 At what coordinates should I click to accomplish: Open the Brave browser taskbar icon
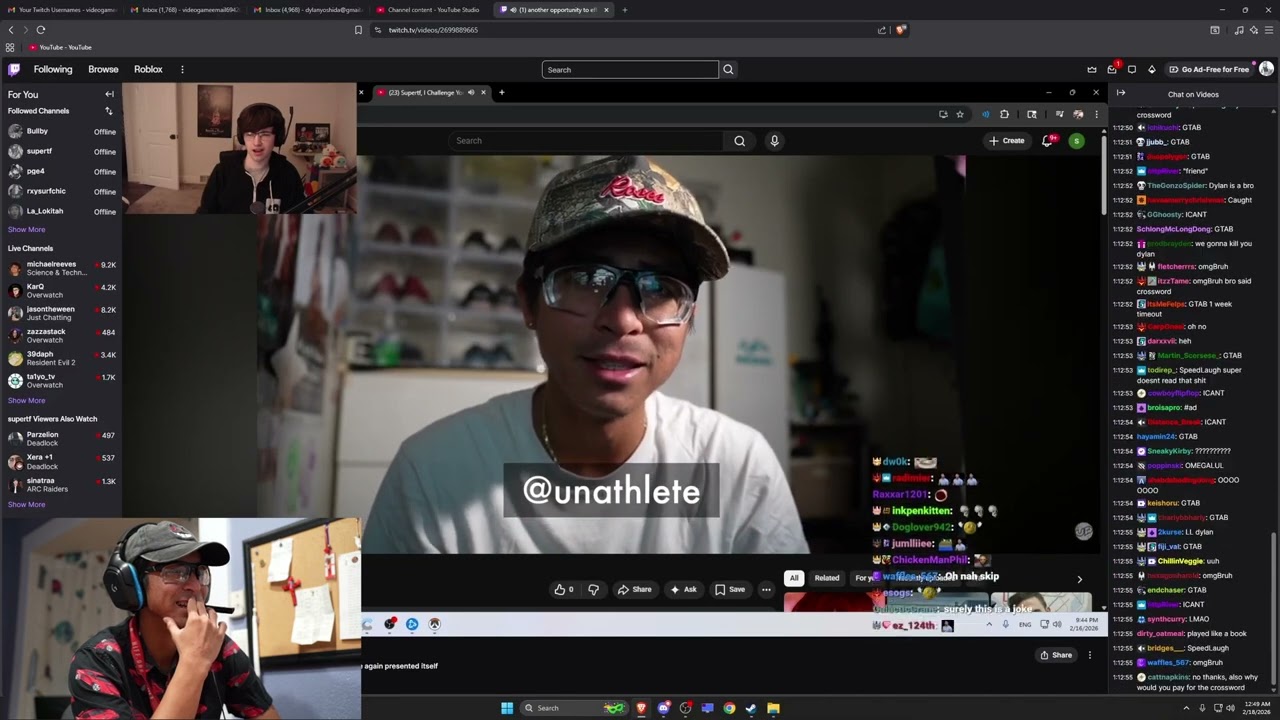coord(641,708)
